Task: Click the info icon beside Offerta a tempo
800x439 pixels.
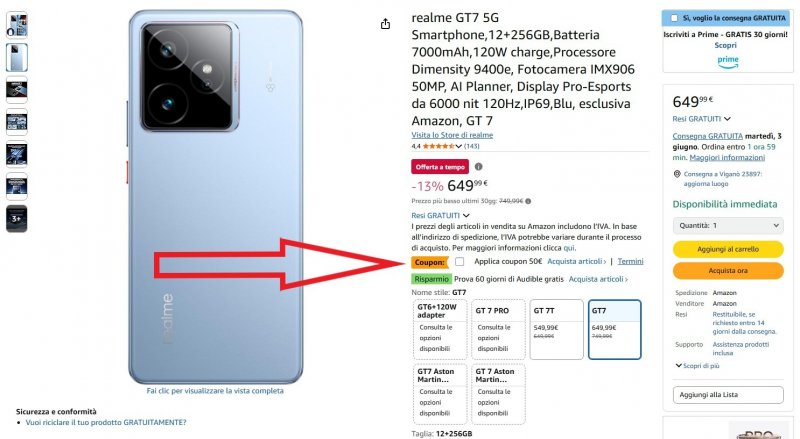Action: (479, 166)
